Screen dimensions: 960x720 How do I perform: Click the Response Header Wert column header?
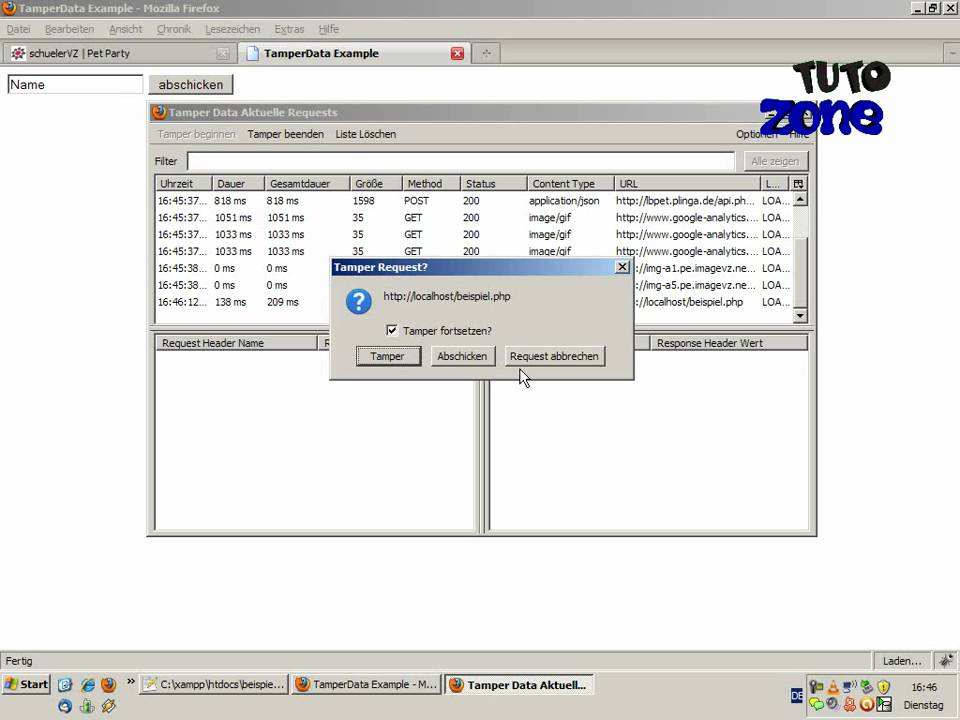point(729,343)
